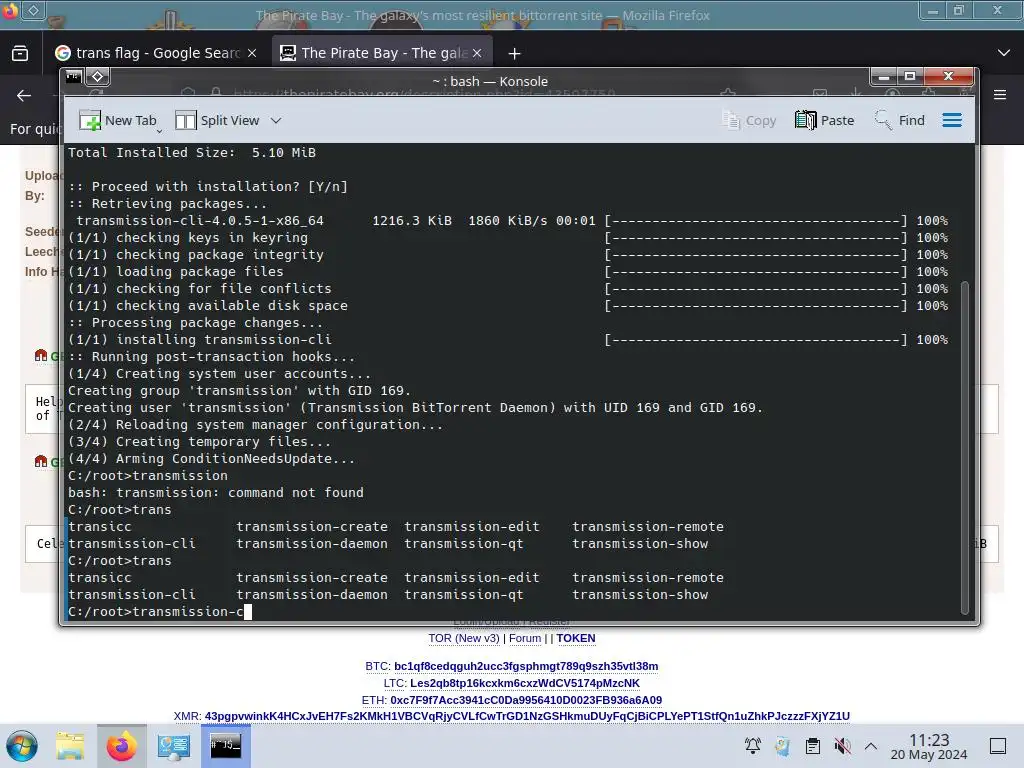Open a New Tab in Konsole
The image size is (1024, 768).
118,120
